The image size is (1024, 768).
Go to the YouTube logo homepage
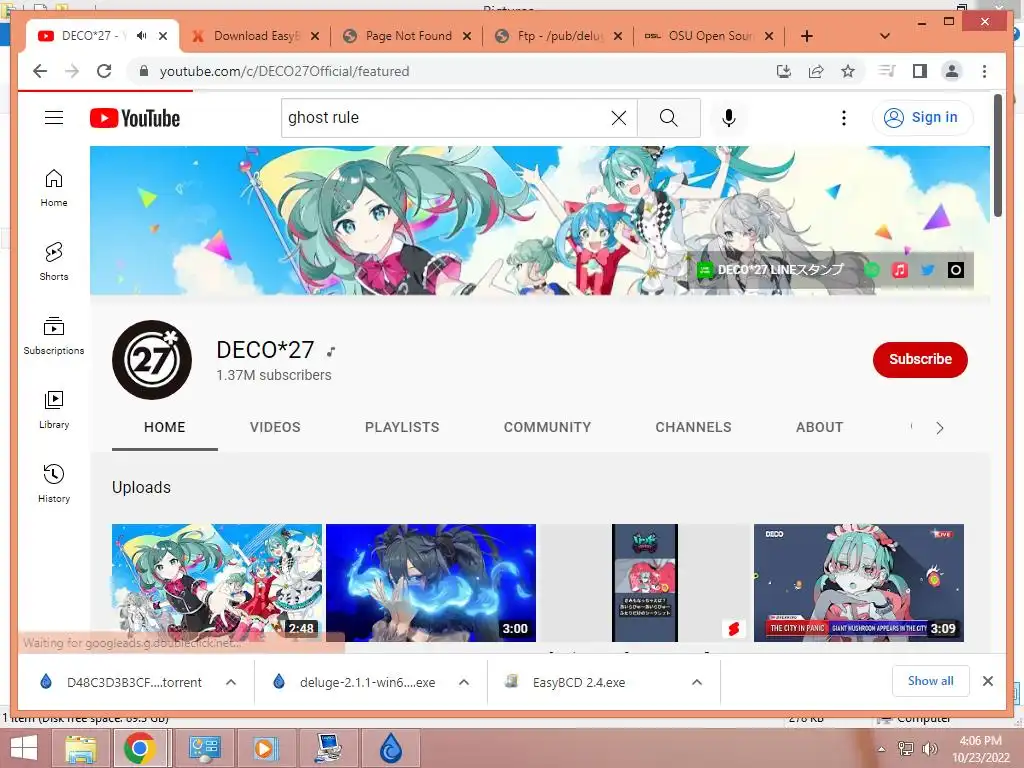pos(135,118)
